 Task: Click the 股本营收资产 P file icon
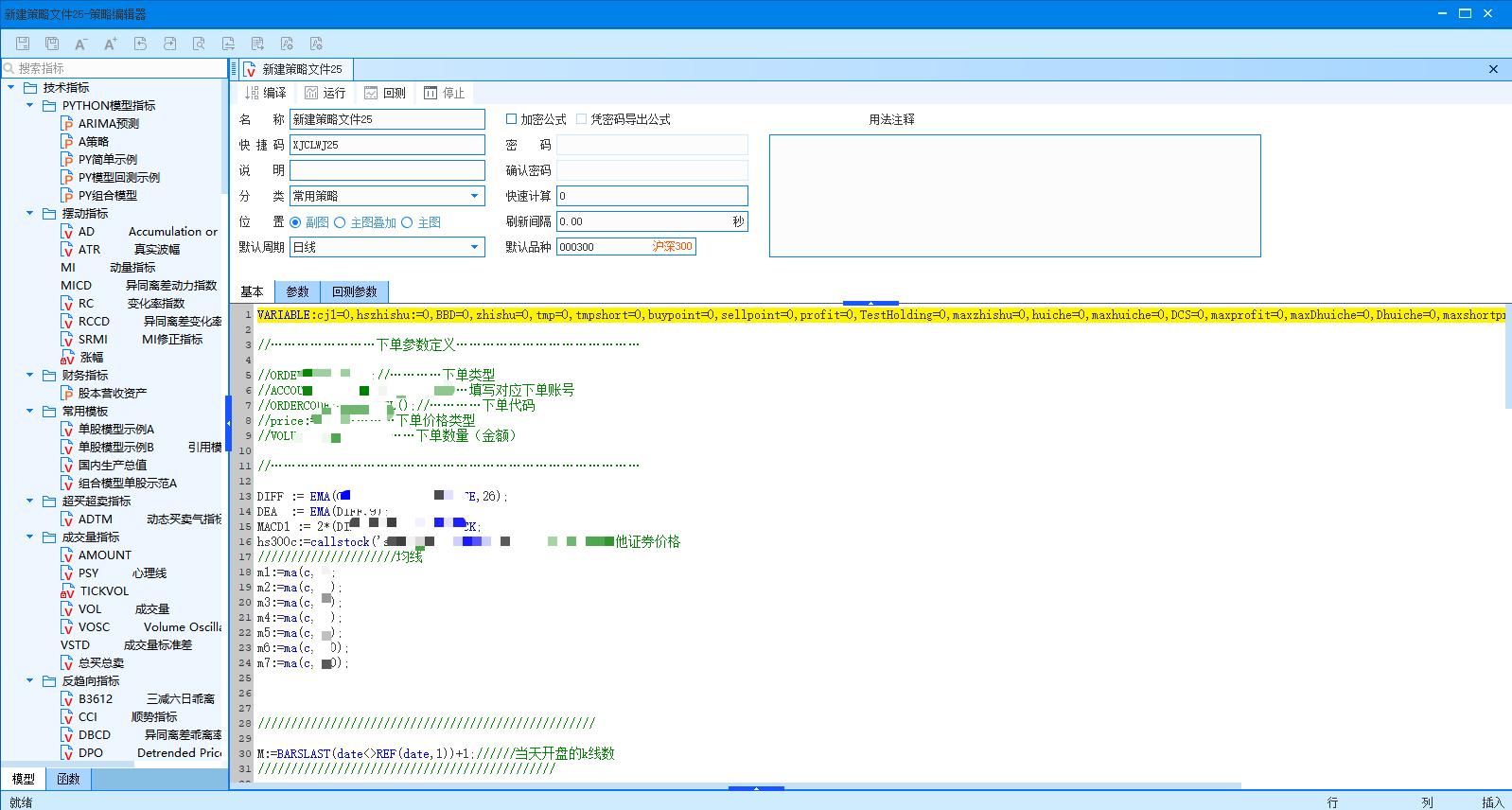tap(67, 394)
